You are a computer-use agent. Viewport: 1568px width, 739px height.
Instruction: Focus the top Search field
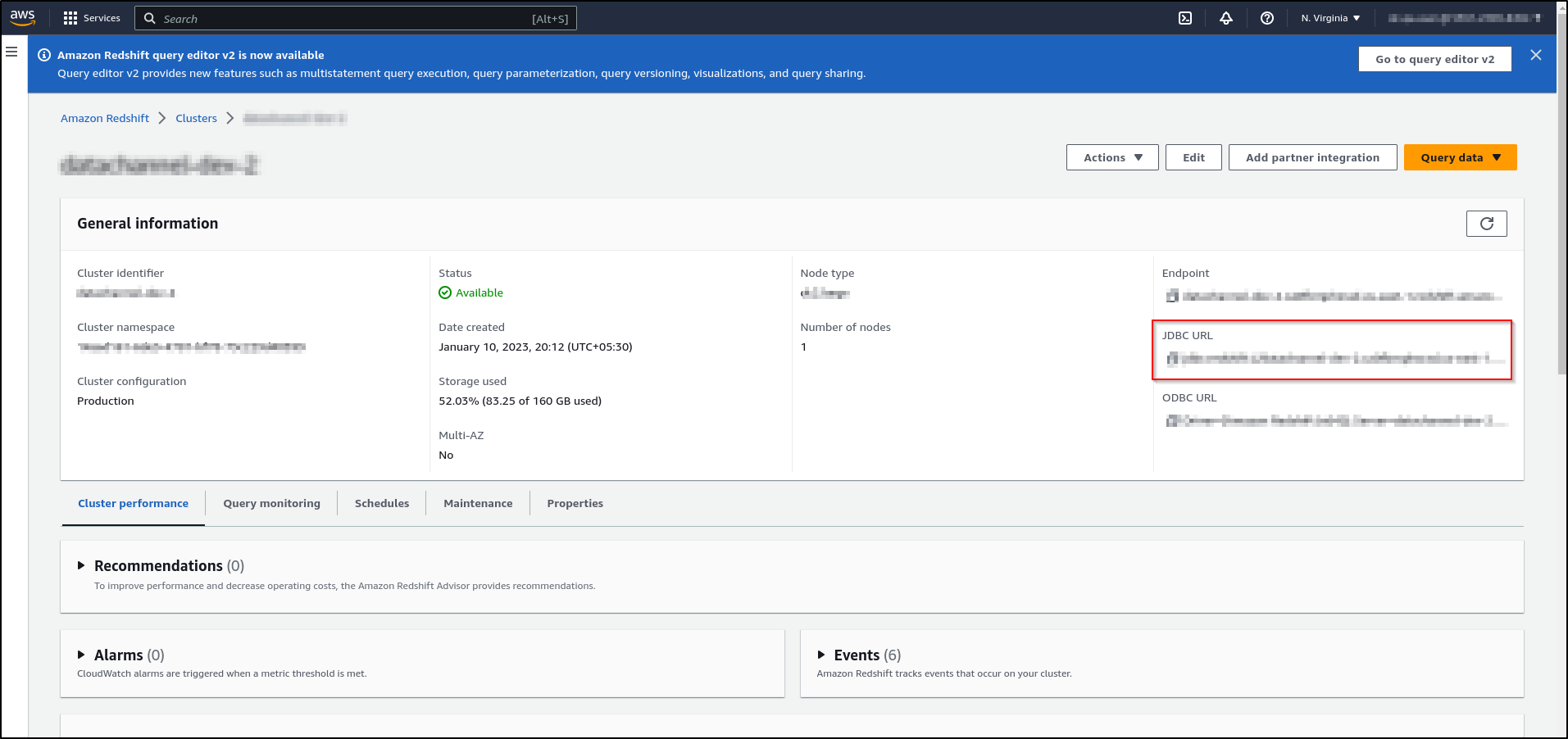click(x=356, y=18)
